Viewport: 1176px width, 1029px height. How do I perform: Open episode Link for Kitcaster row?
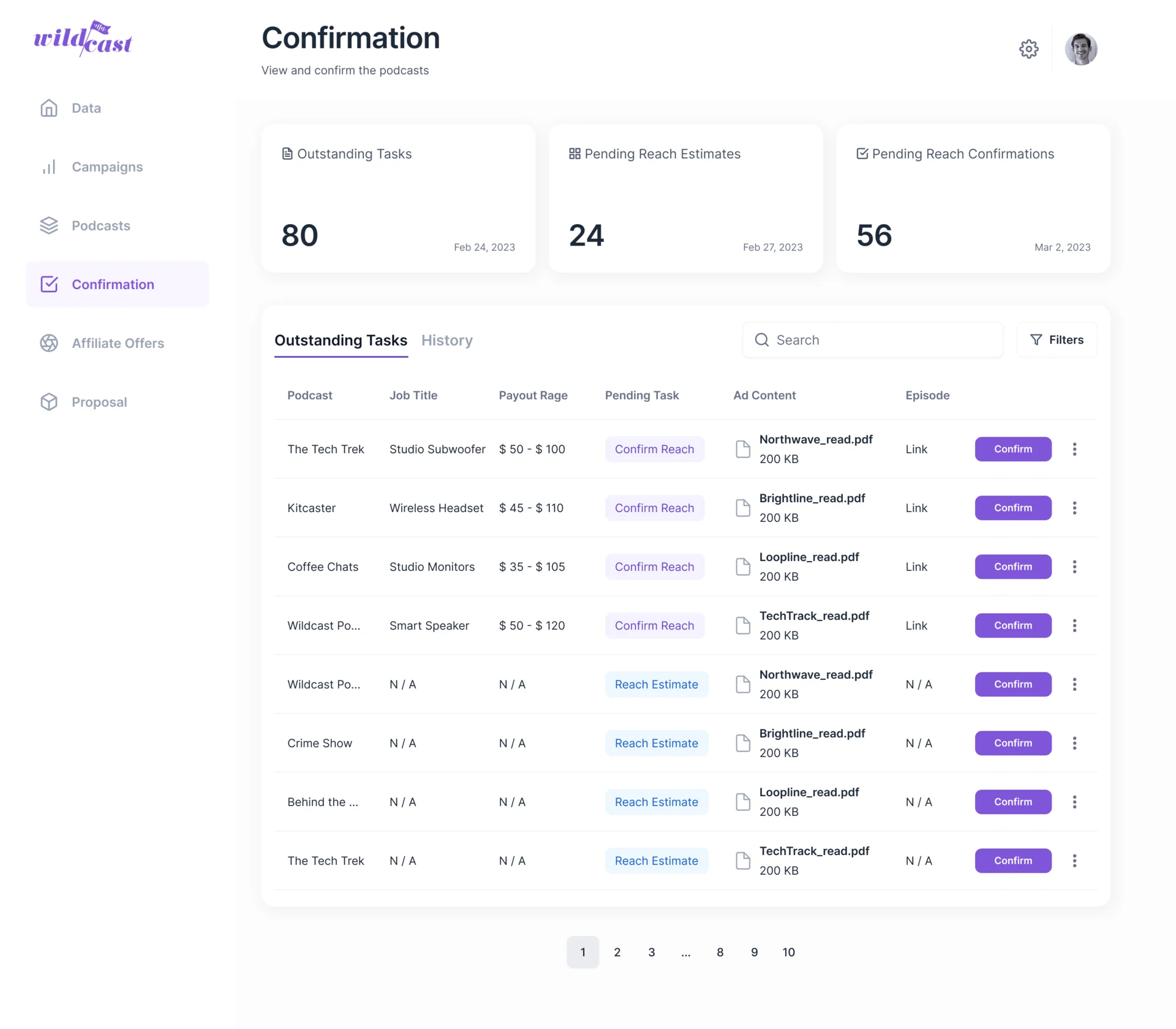[916, 508]
